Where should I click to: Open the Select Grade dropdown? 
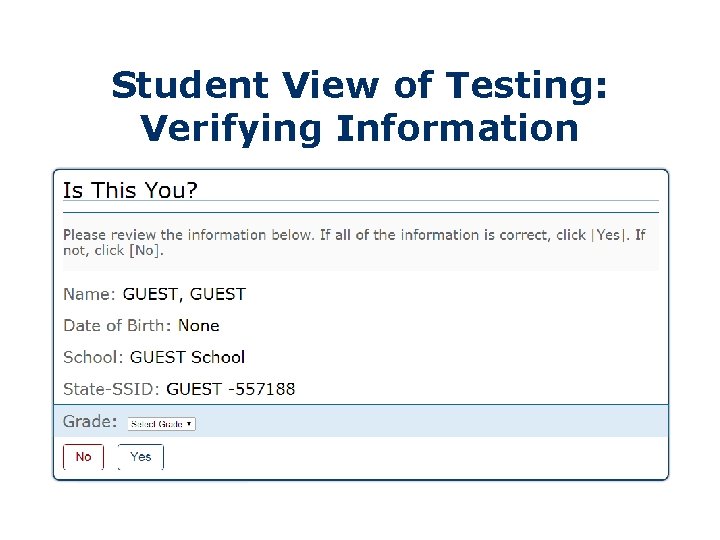pos(162,424)
